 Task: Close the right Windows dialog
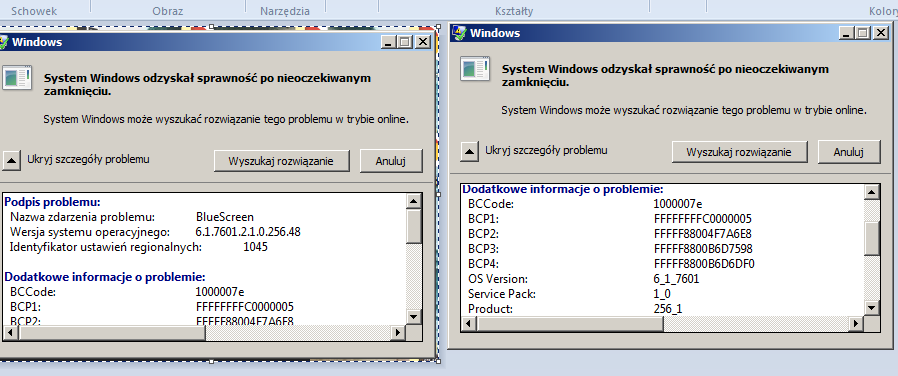coord(880,33)
